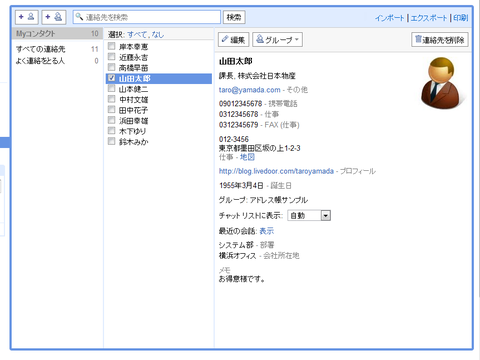Click the taro@yamada.com email link

point(249,90)
